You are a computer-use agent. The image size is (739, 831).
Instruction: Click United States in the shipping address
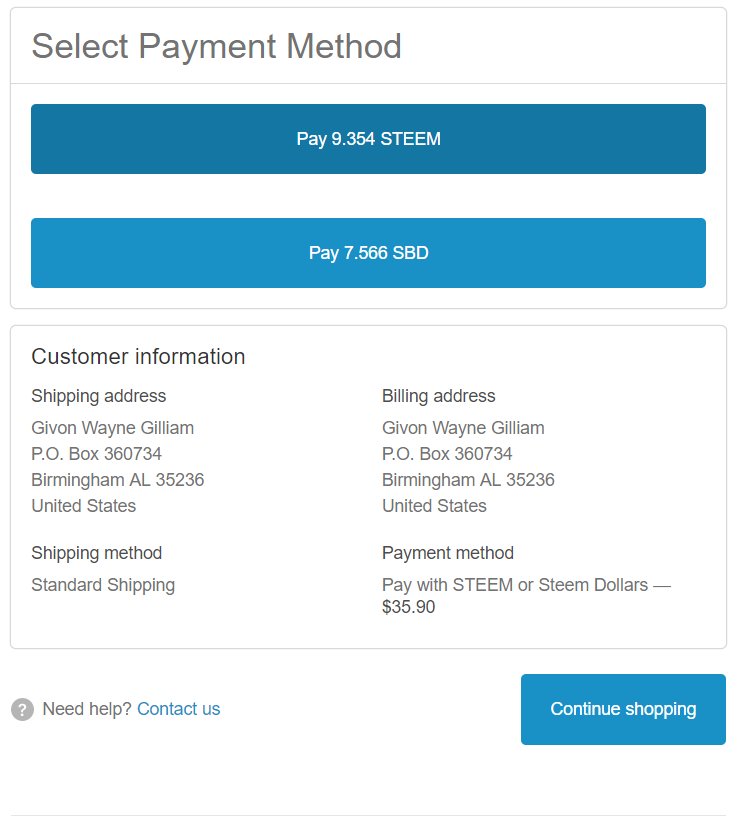click(x=83, y=506)
